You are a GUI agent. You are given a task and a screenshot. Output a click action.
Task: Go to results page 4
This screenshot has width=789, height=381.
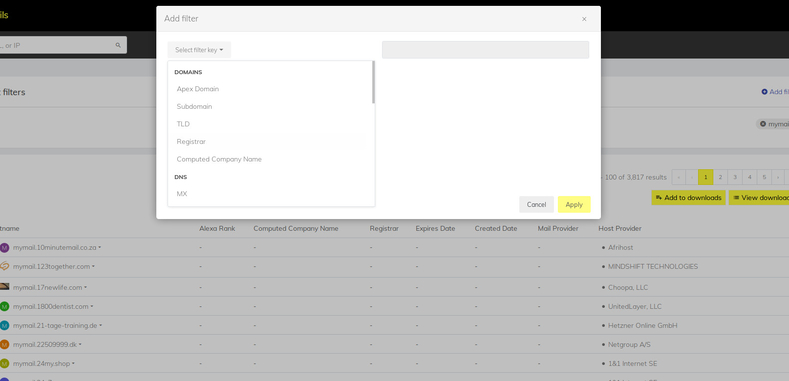click(x=749, y=177)
